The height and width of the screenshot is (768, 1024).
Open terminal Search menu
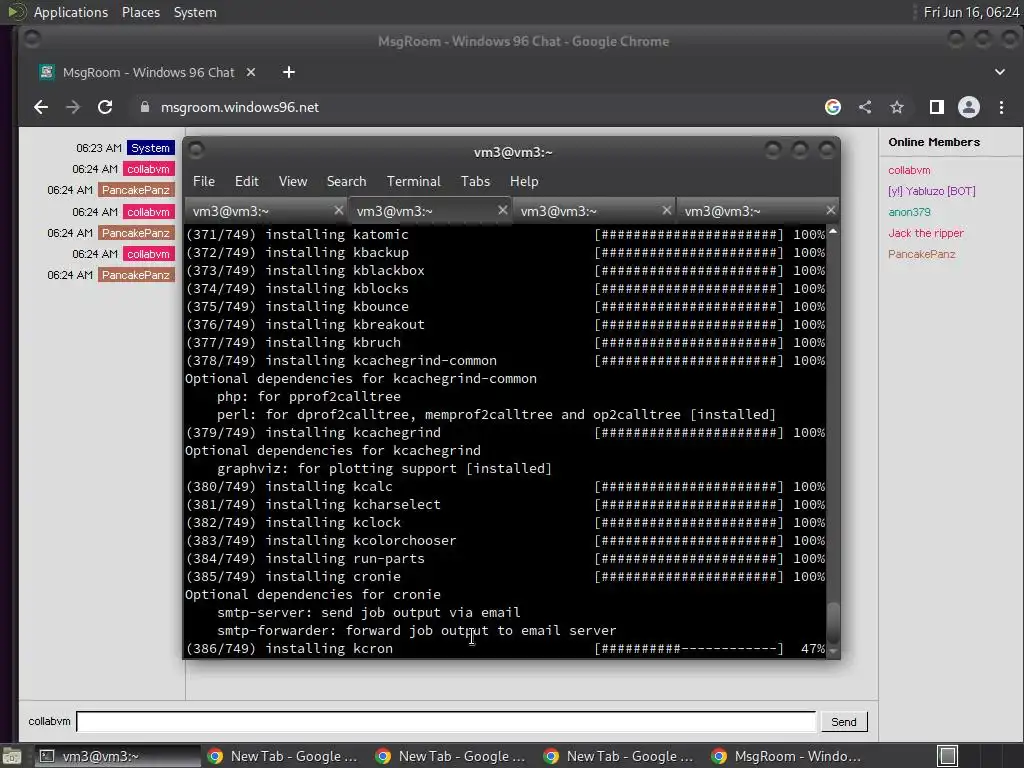tap(346, 182)
